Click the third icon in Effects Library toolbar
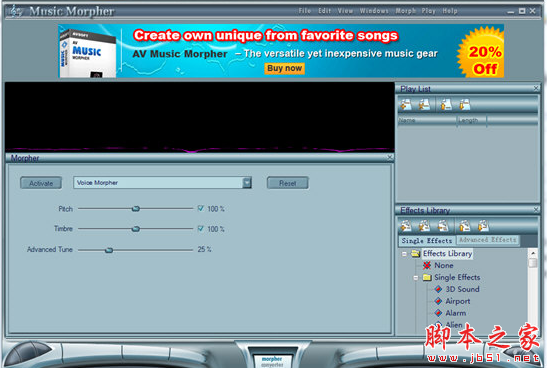 click(x=443, y=226)
